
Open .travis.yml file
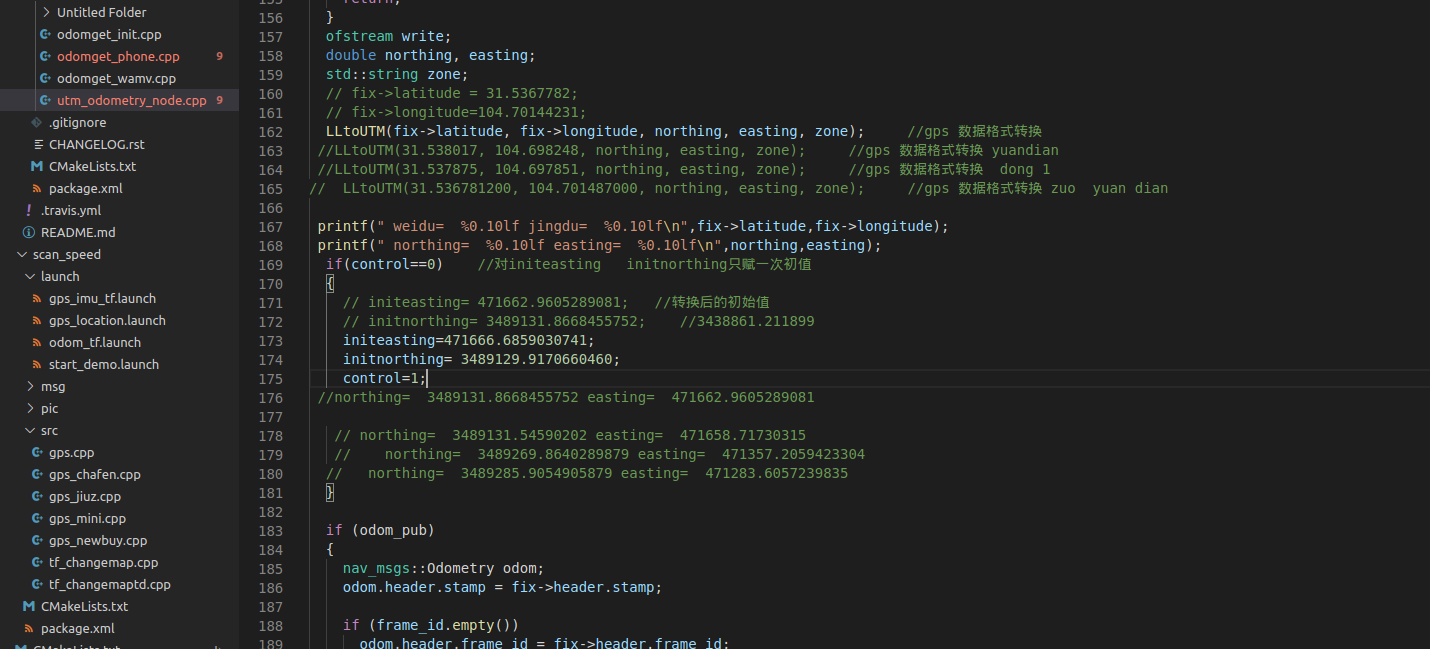pyautogui.click(x=71, y=210)
